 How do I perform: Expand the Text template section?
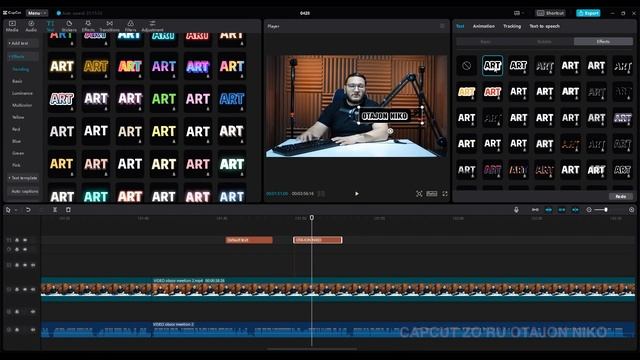coord(23,178)
